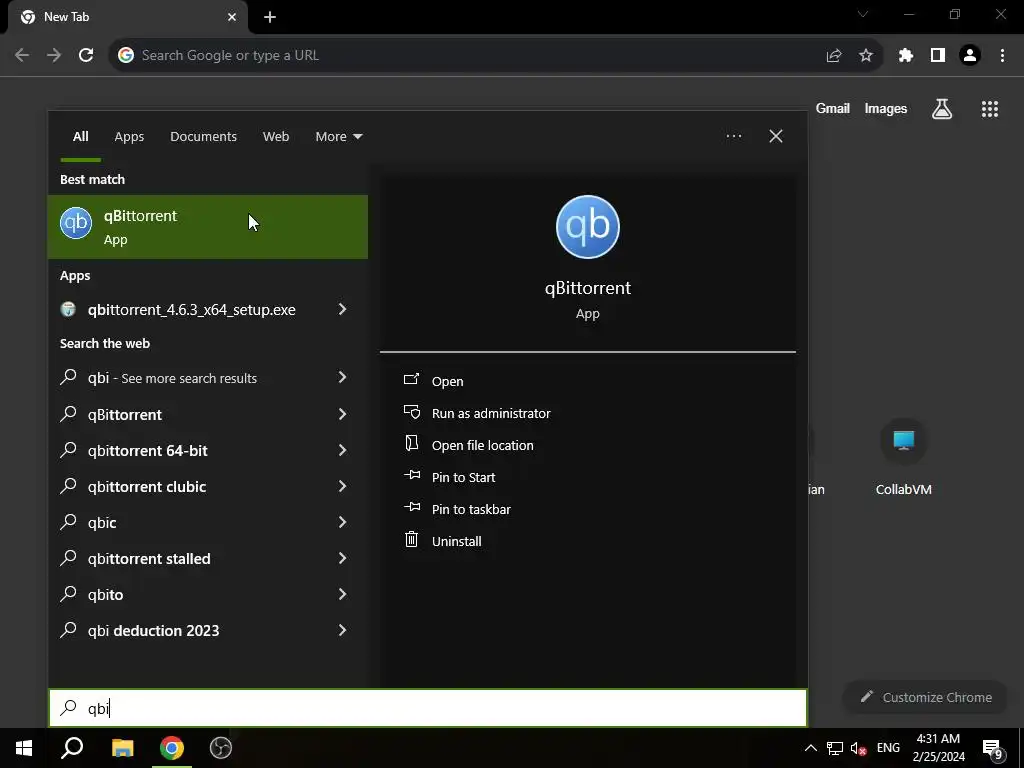Click the Chrome reload button

point(86,55)
